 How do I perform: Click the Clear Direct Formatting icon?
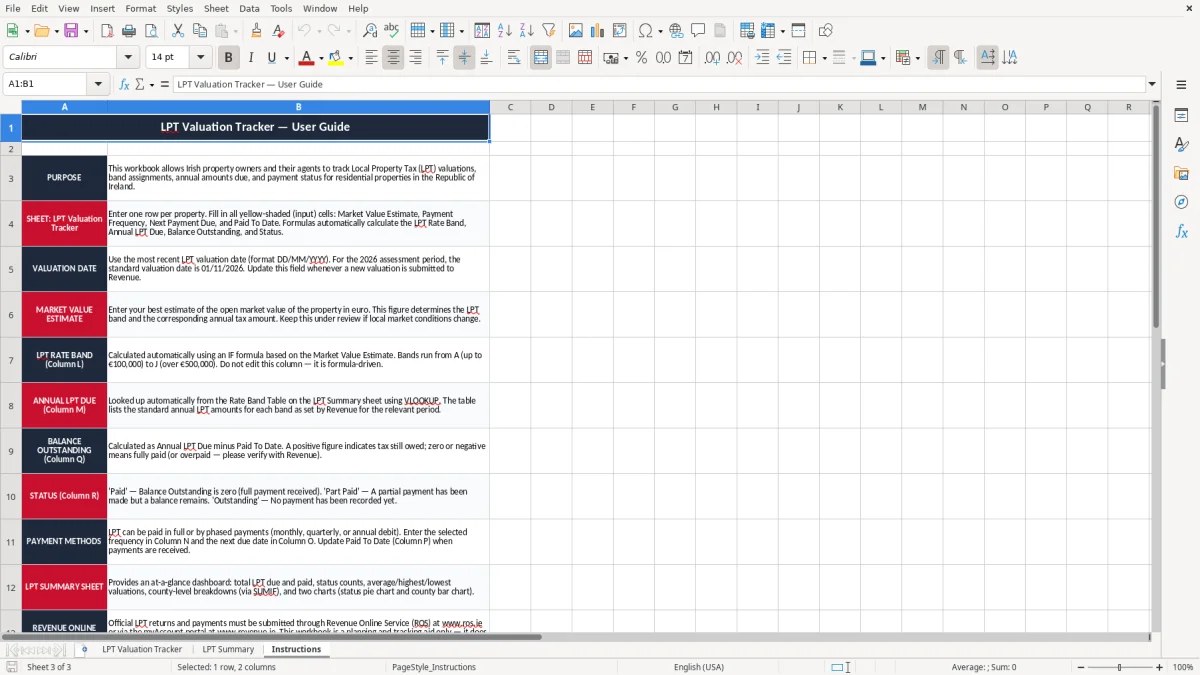(x=279, y=31)
